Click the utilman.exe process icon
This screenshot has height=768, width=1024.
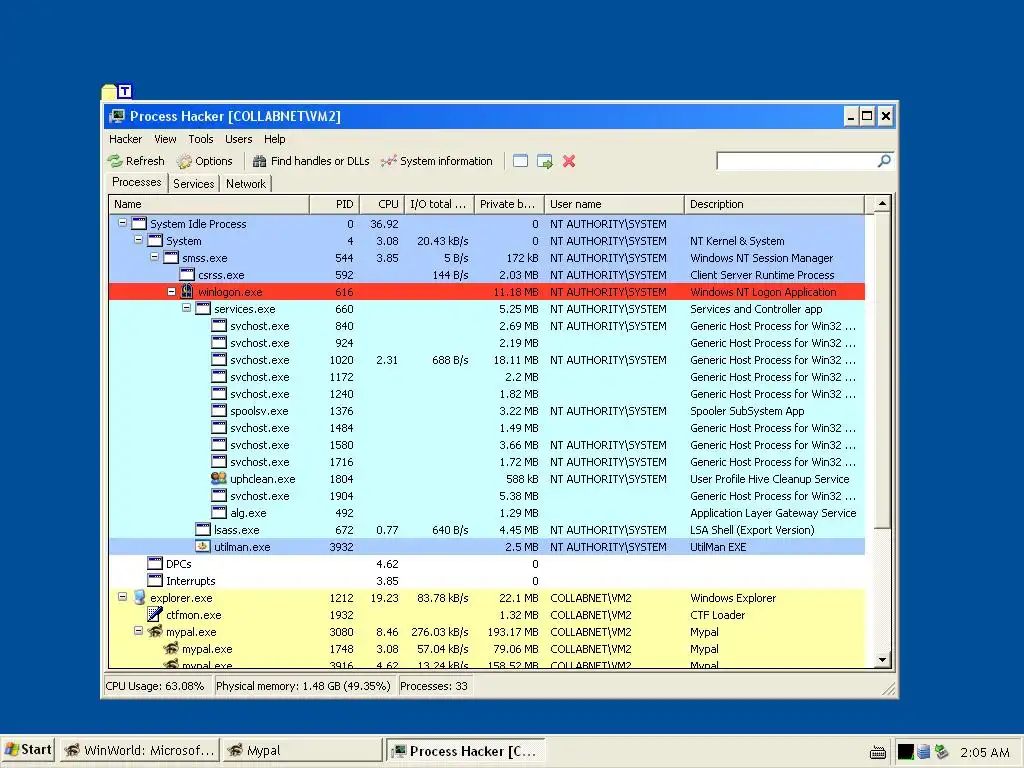203,546
